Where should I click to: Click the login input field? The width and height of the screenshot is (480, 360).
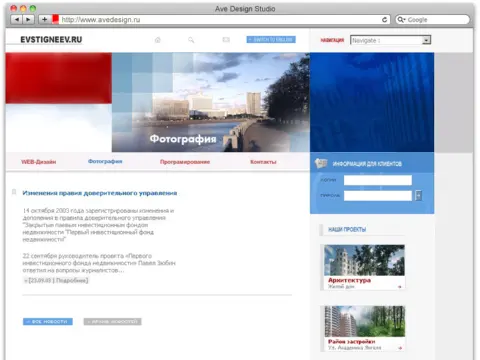pos(378,180)
